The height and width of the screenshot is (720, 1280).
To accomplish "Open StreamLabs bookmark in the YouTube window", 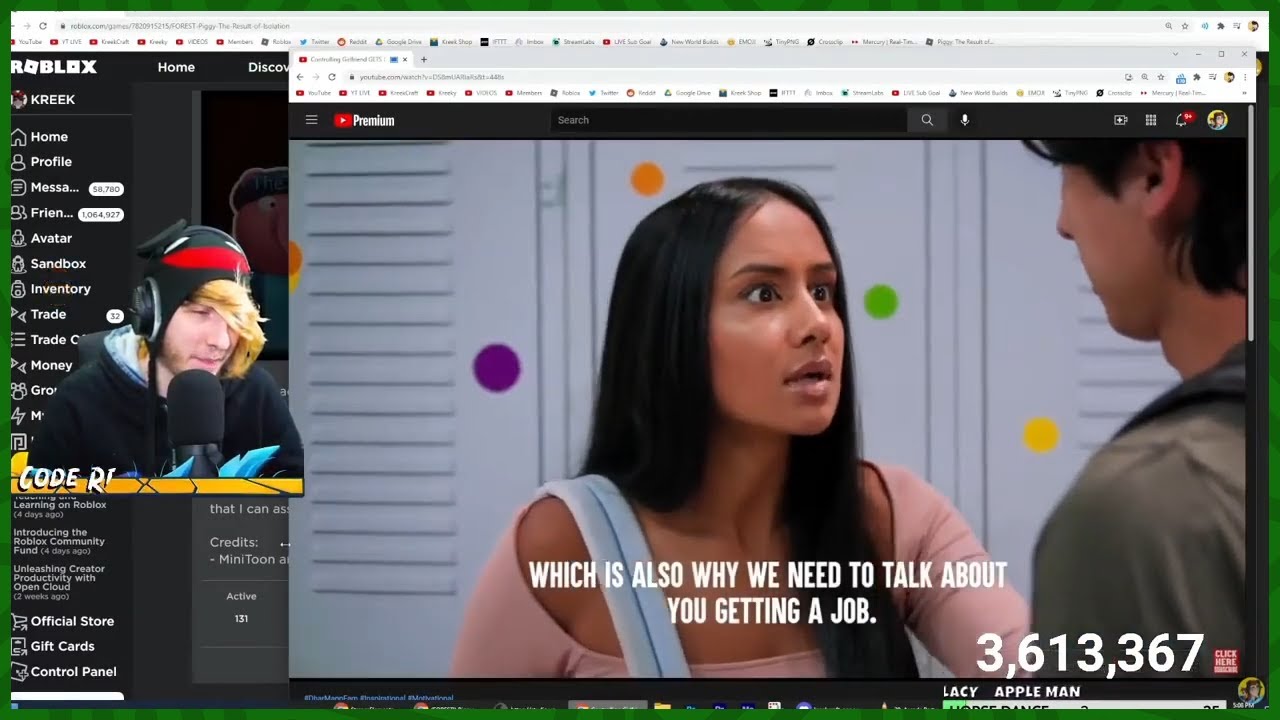I will (861, 93).
